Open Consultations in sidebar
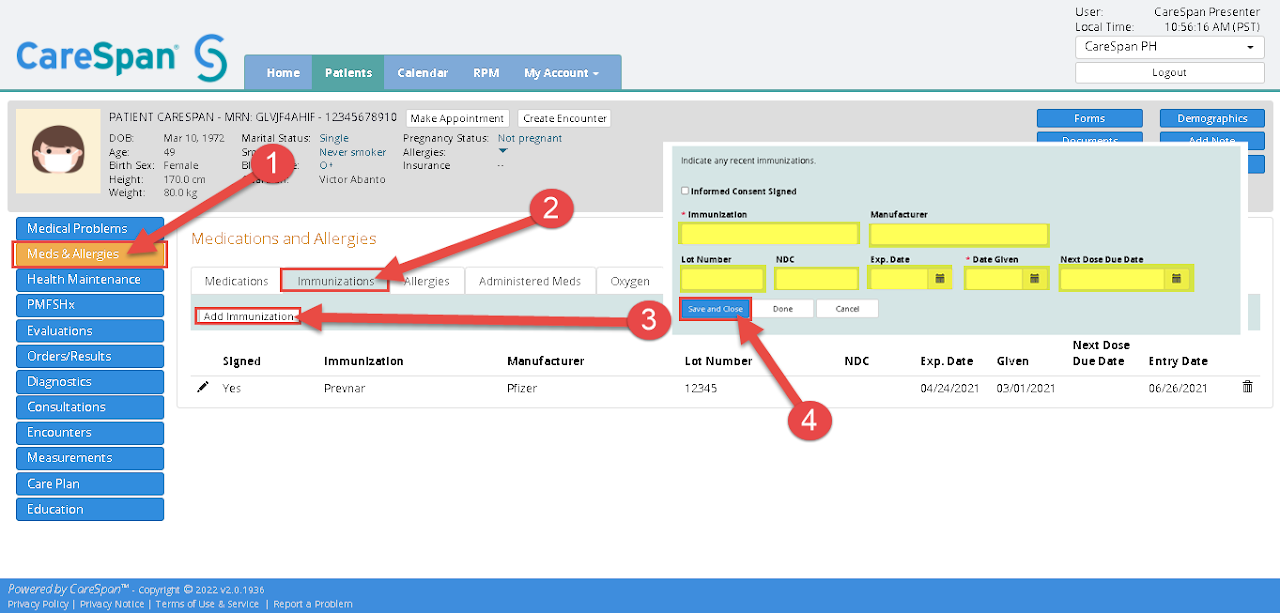Viewport: 1280px width, 613px height. point(90,407)
